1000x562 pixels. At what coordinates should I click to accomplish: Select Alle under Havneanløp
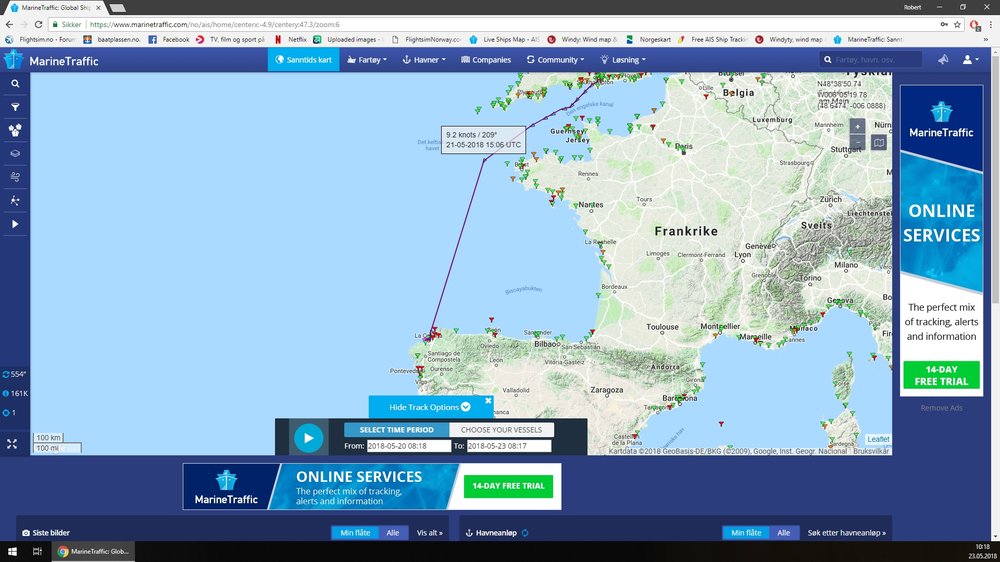[784, 533]
